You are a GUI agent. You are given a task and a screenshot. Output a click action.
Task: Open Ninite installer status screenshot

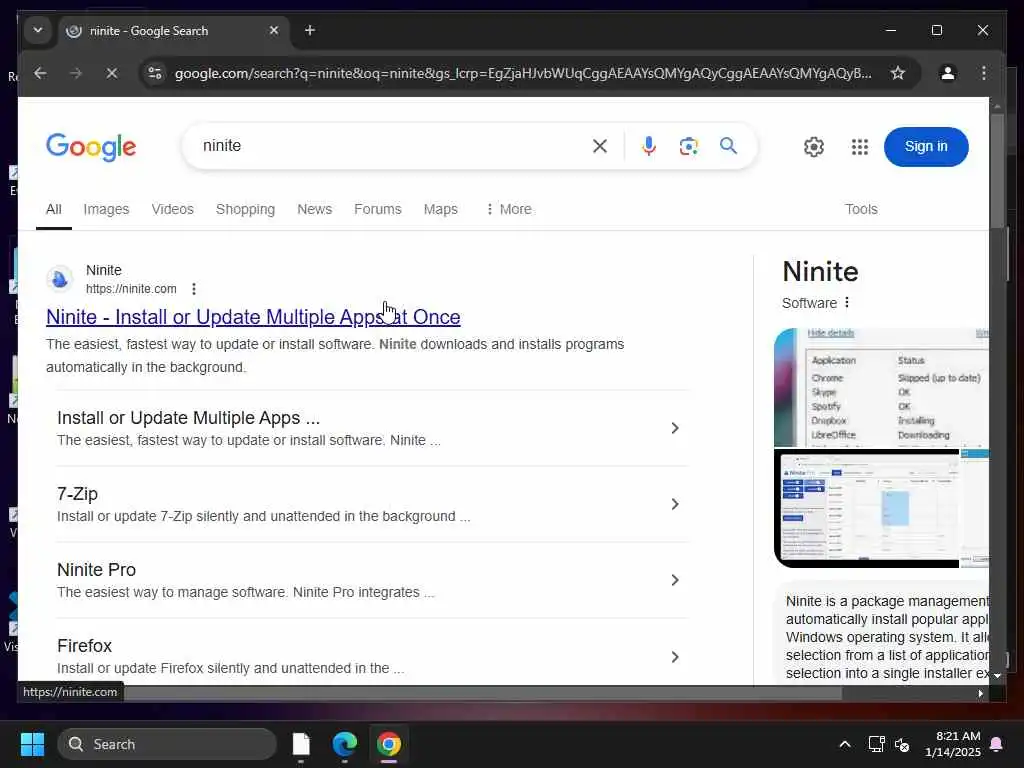click(881, 387)
